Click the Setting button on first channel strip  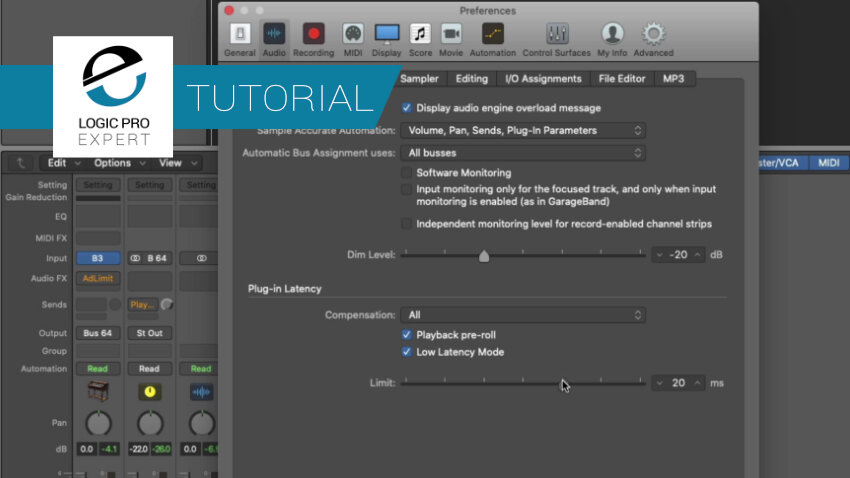[x=98, y=185]
